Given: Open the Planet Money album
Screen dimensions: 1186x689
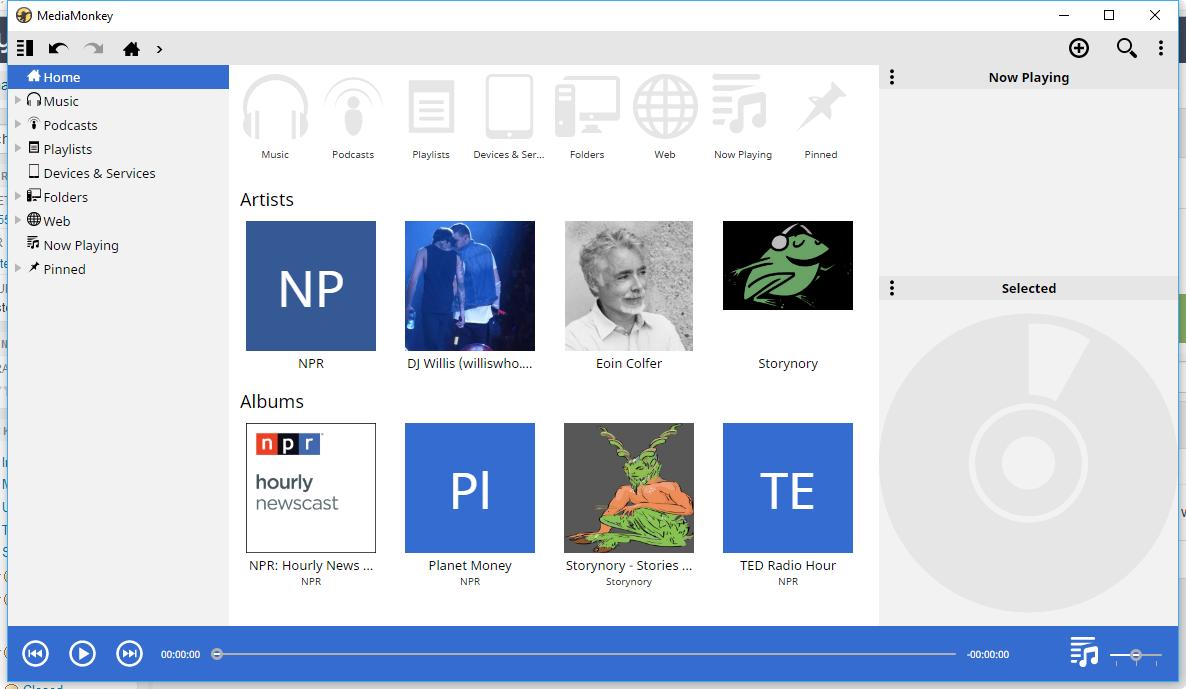Looking at the screenshot, I should pyautogui.click(x=470, y=488).
